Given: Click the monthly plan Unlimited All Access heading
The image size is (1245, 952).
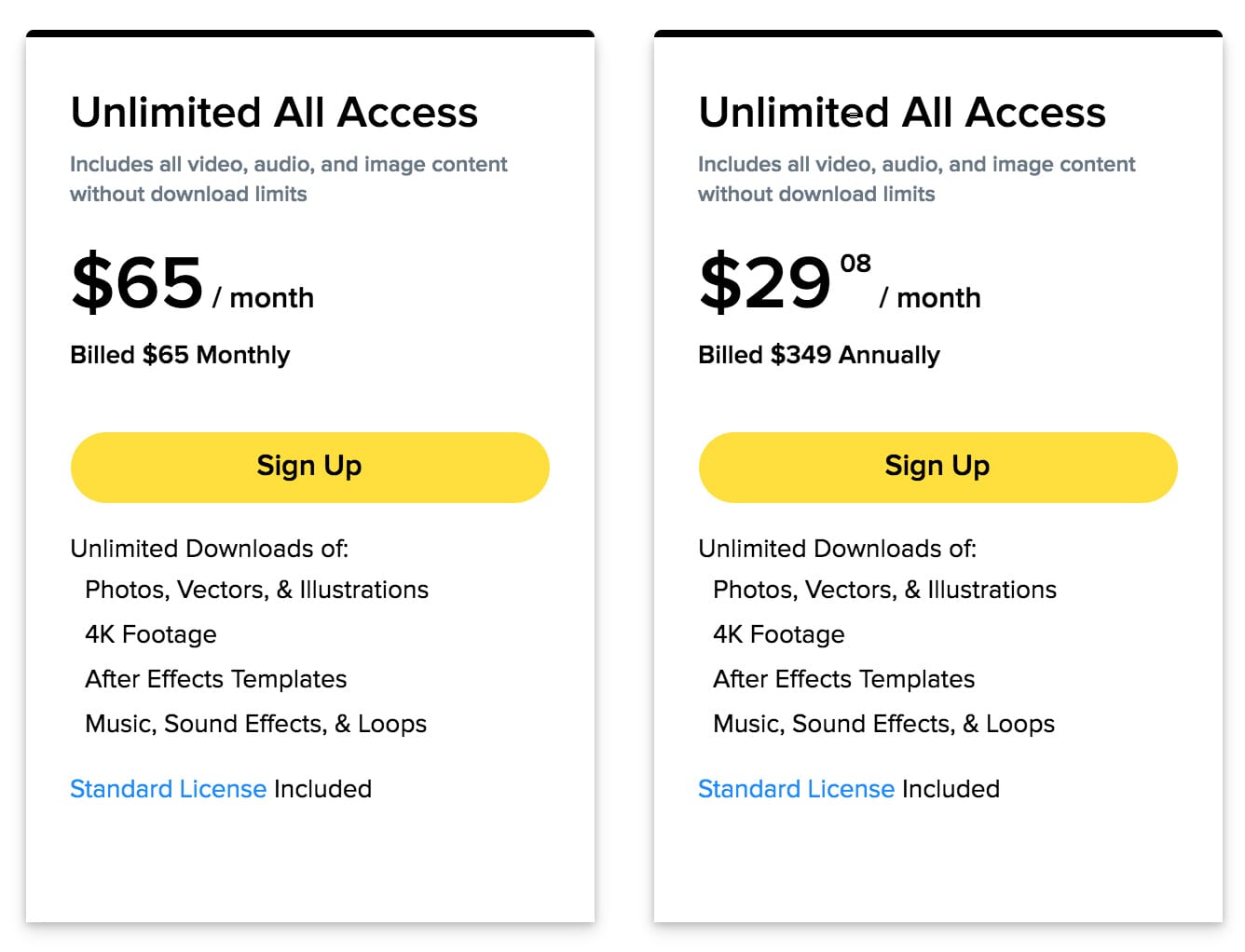Looking at the screenshot, I should point(274,113).
